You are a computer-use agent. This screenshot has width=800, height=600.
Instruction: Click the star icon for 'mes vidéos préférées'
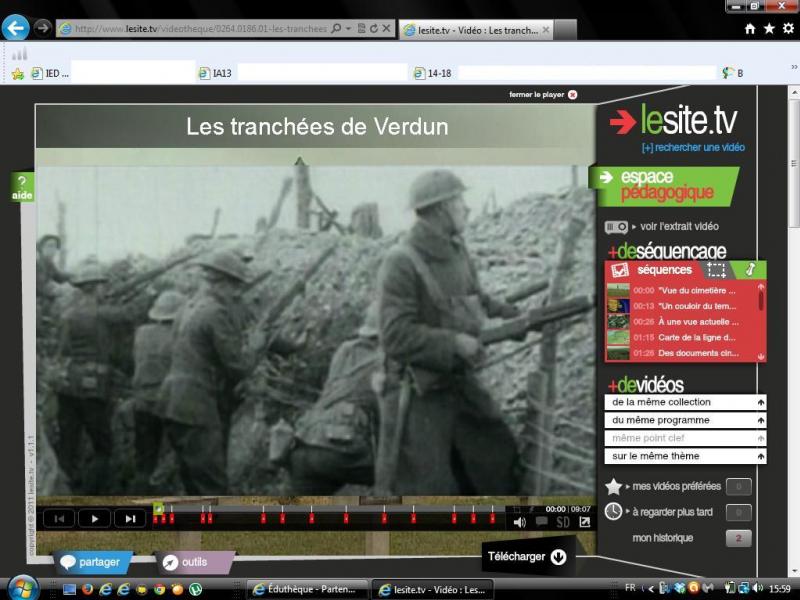613,487
